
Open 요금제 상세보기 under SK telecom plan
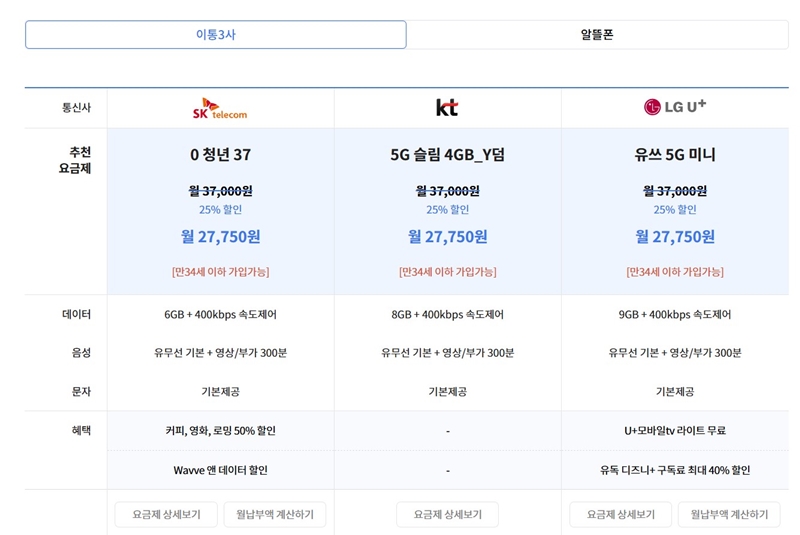(166, 514)
